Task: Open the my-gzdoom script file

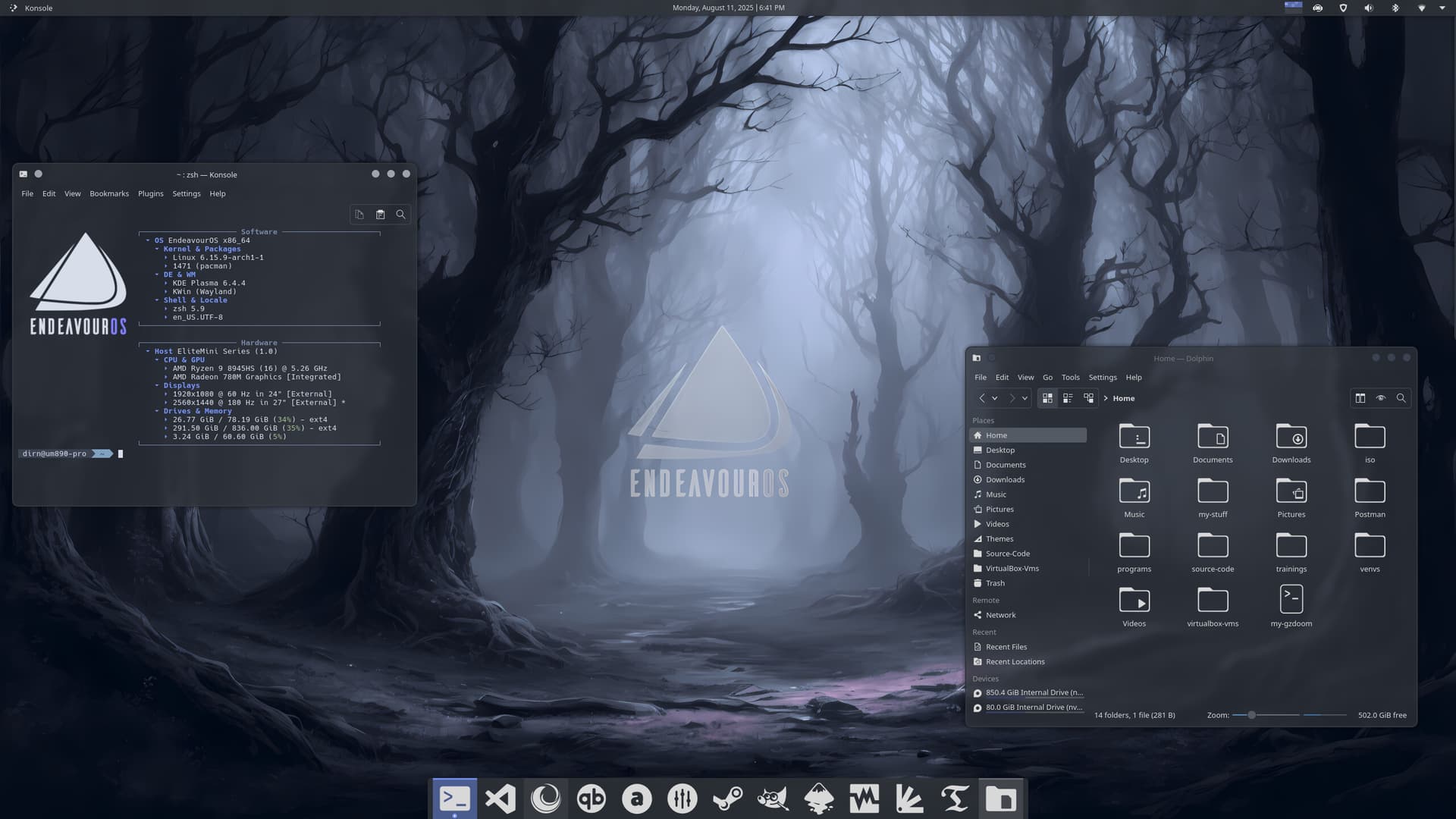Action: [1291, 600]
